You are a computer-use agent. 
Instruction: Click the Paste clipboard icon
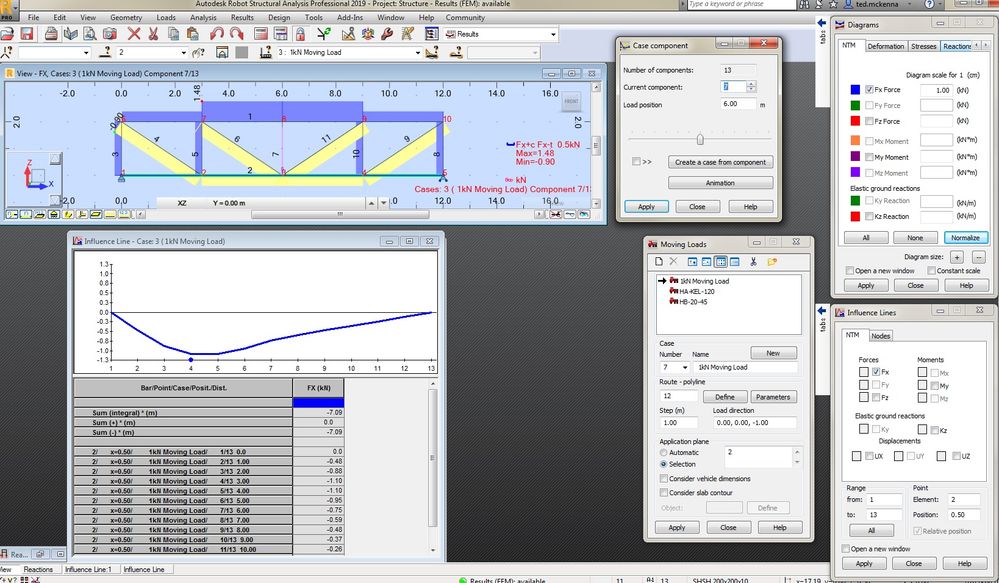coord(192,34)
